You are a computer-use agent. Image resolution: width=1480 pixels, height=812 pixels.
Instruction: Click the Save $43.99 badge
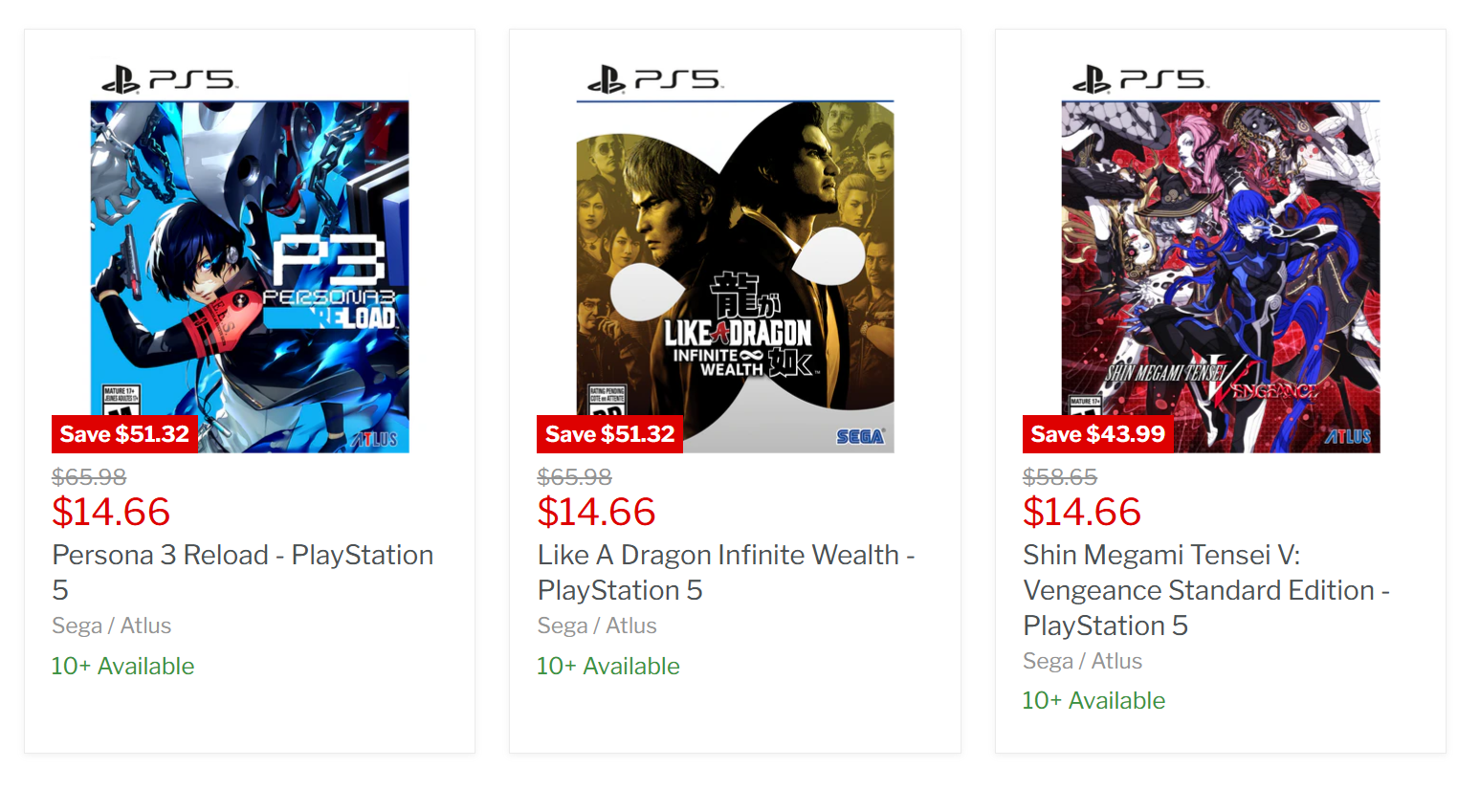pos(1097,434)
